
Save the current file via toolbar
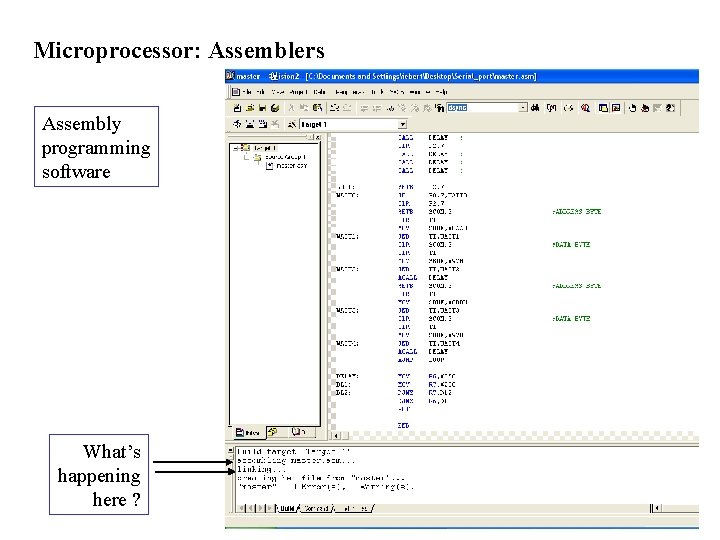262,108
